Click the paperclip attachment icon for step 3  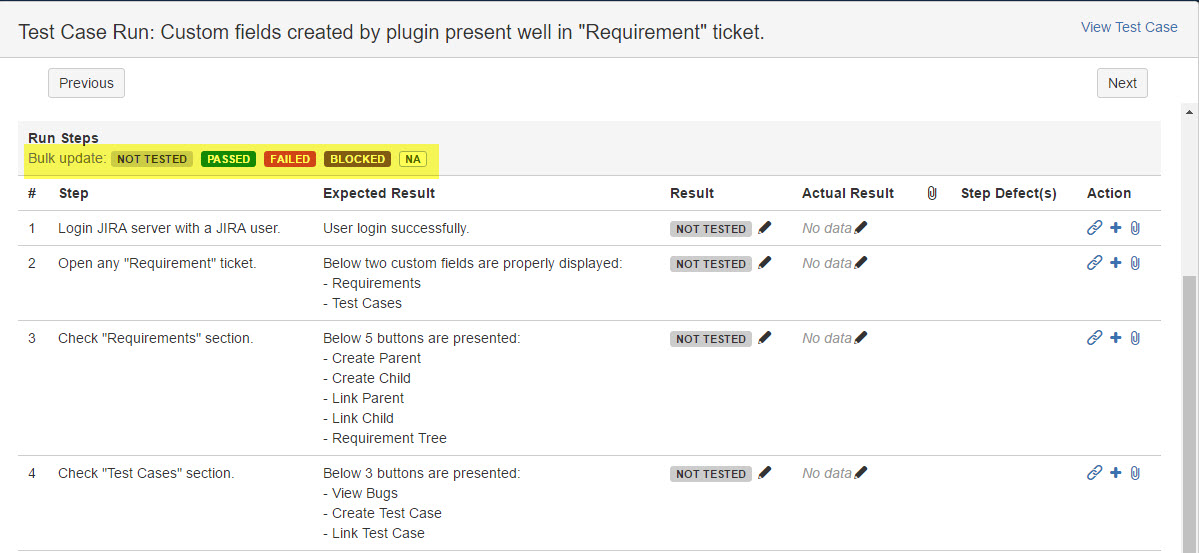click(1135, 338)
